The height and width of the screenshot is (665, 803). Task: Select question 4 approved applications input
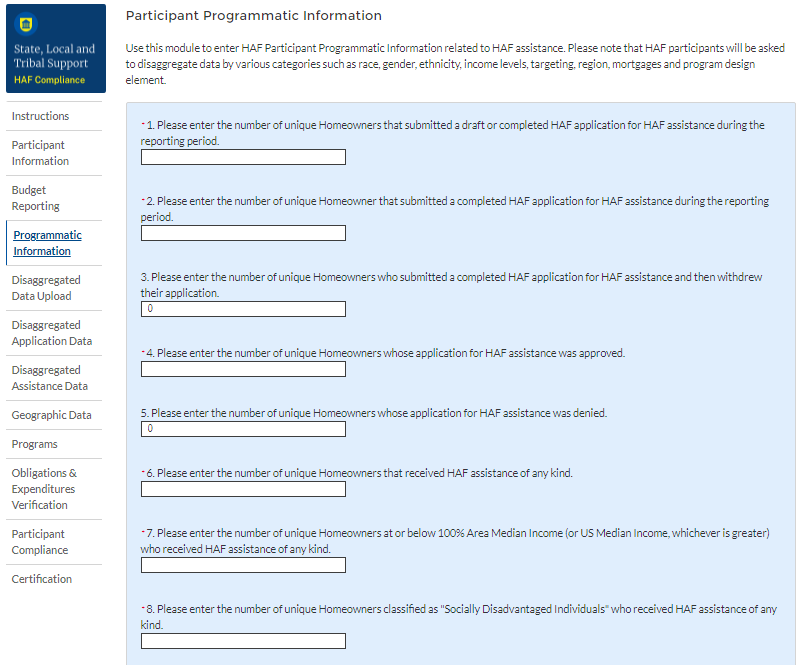click(243, 369)
